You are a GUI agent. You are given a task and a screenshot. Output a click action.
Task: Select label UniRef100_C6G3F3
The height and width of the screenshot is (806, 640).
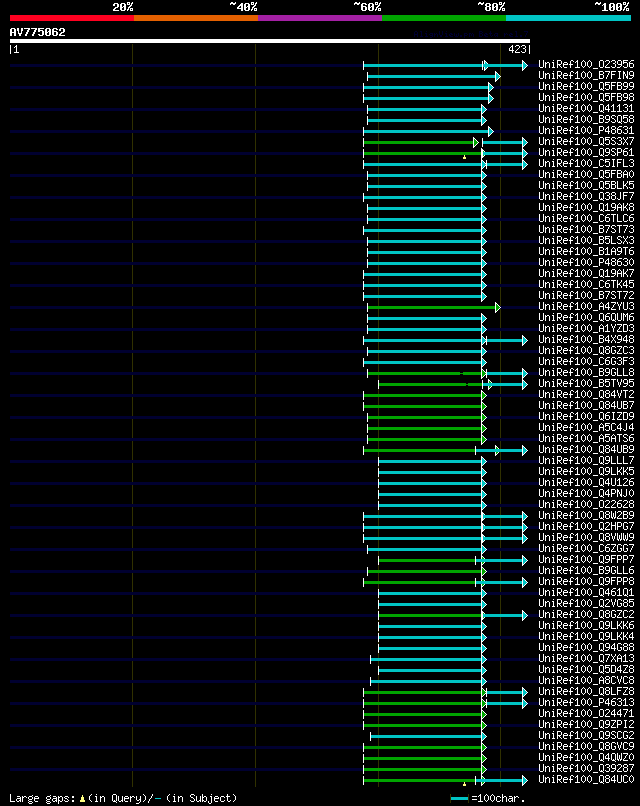pos(587,361)
